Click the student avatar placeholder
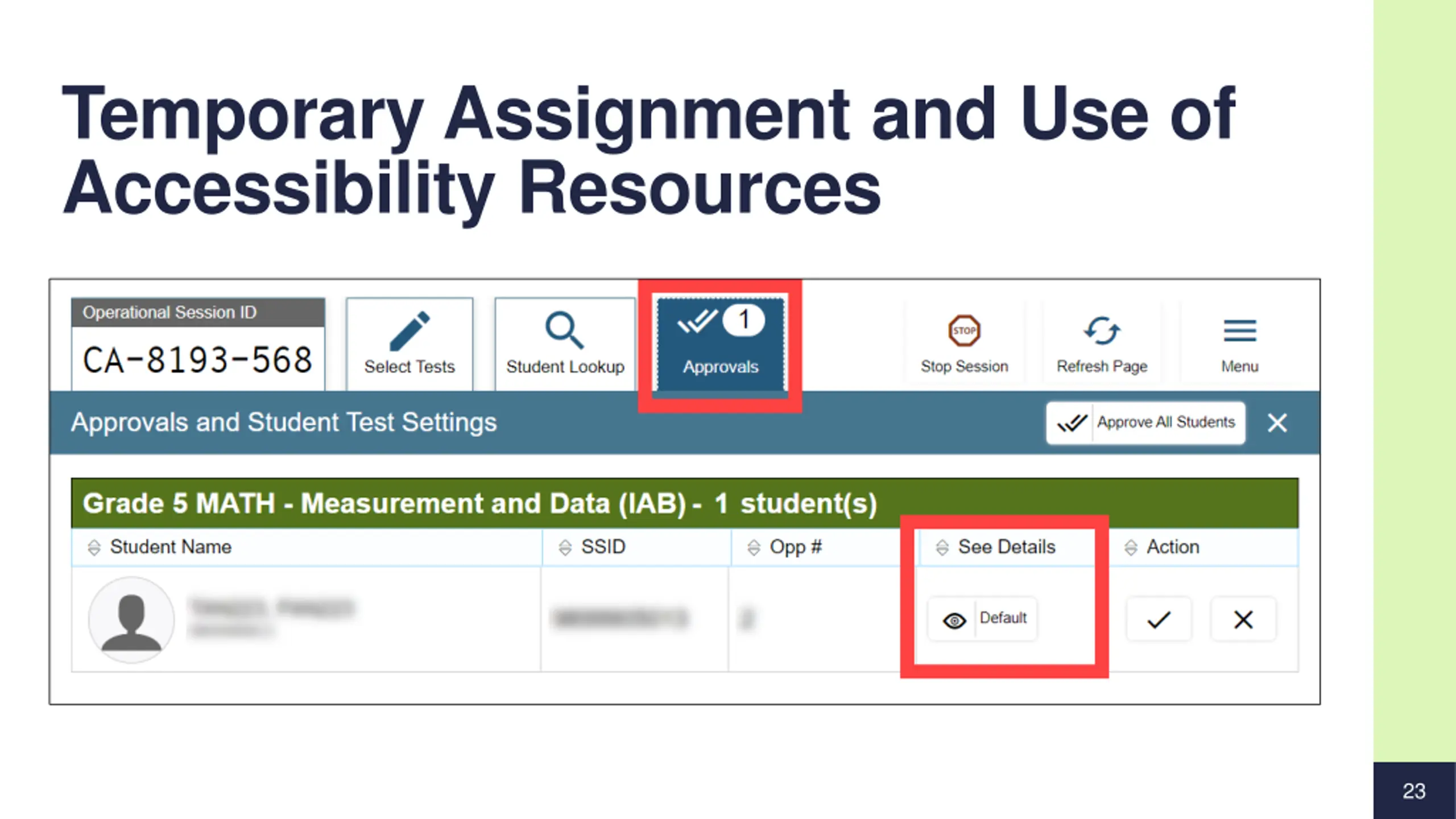 click(x=131, y=619)
